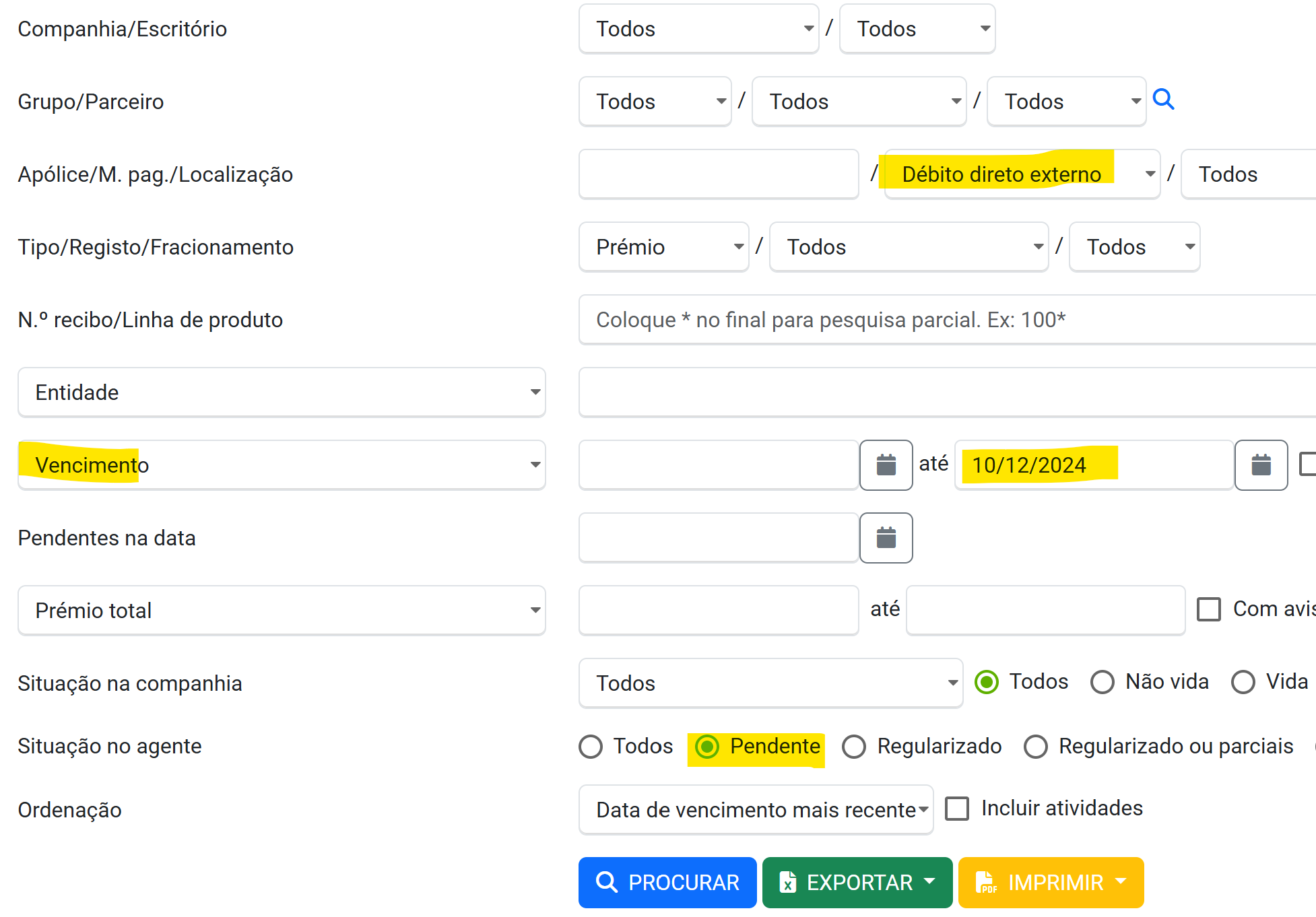This screenshot has width=1316, height=917.
Task: Open calendar next to 10/12/2024 date
Action: (x=1261, y=465)
